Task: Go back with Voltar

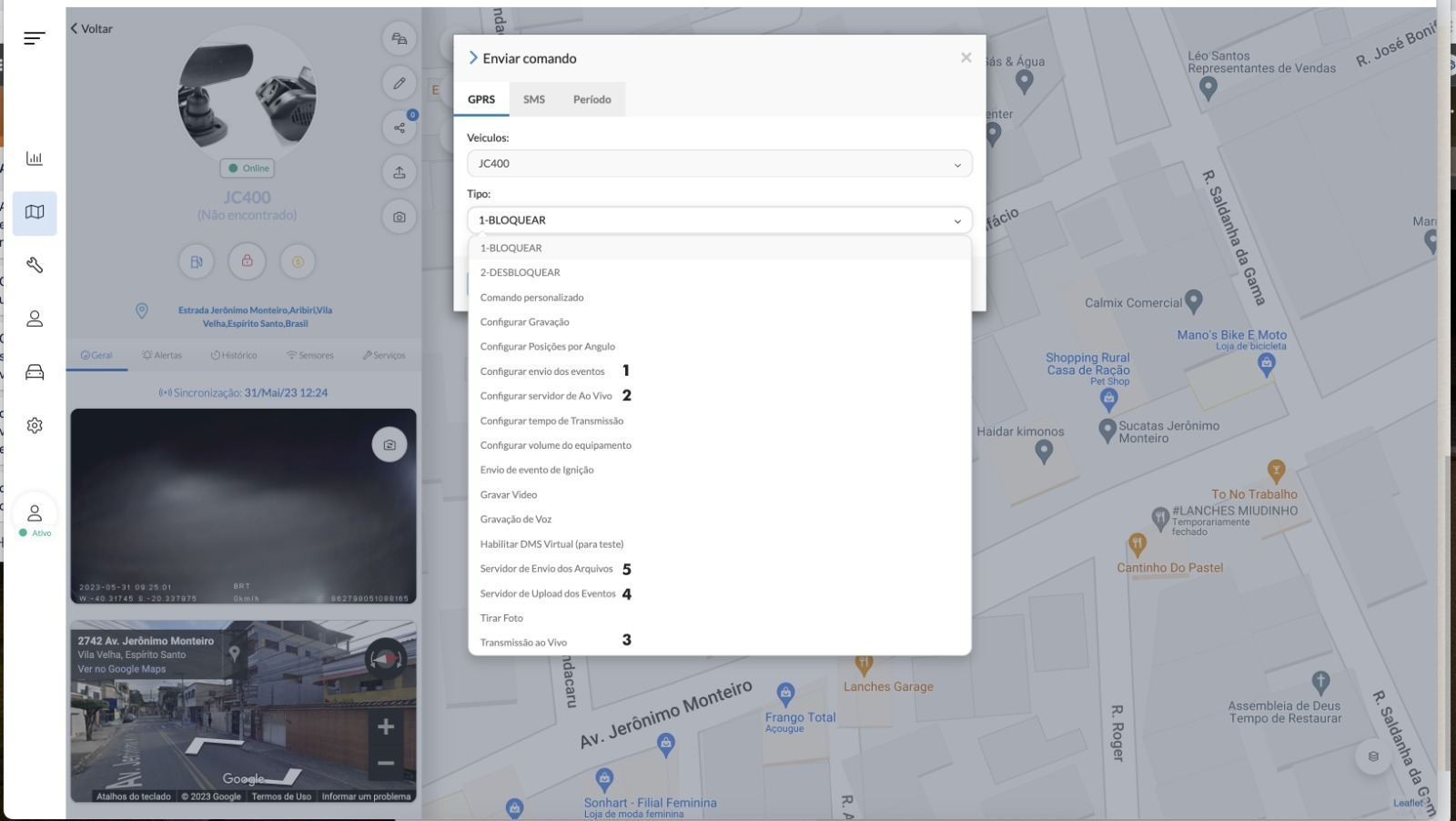Action: (x=92, y=28)
